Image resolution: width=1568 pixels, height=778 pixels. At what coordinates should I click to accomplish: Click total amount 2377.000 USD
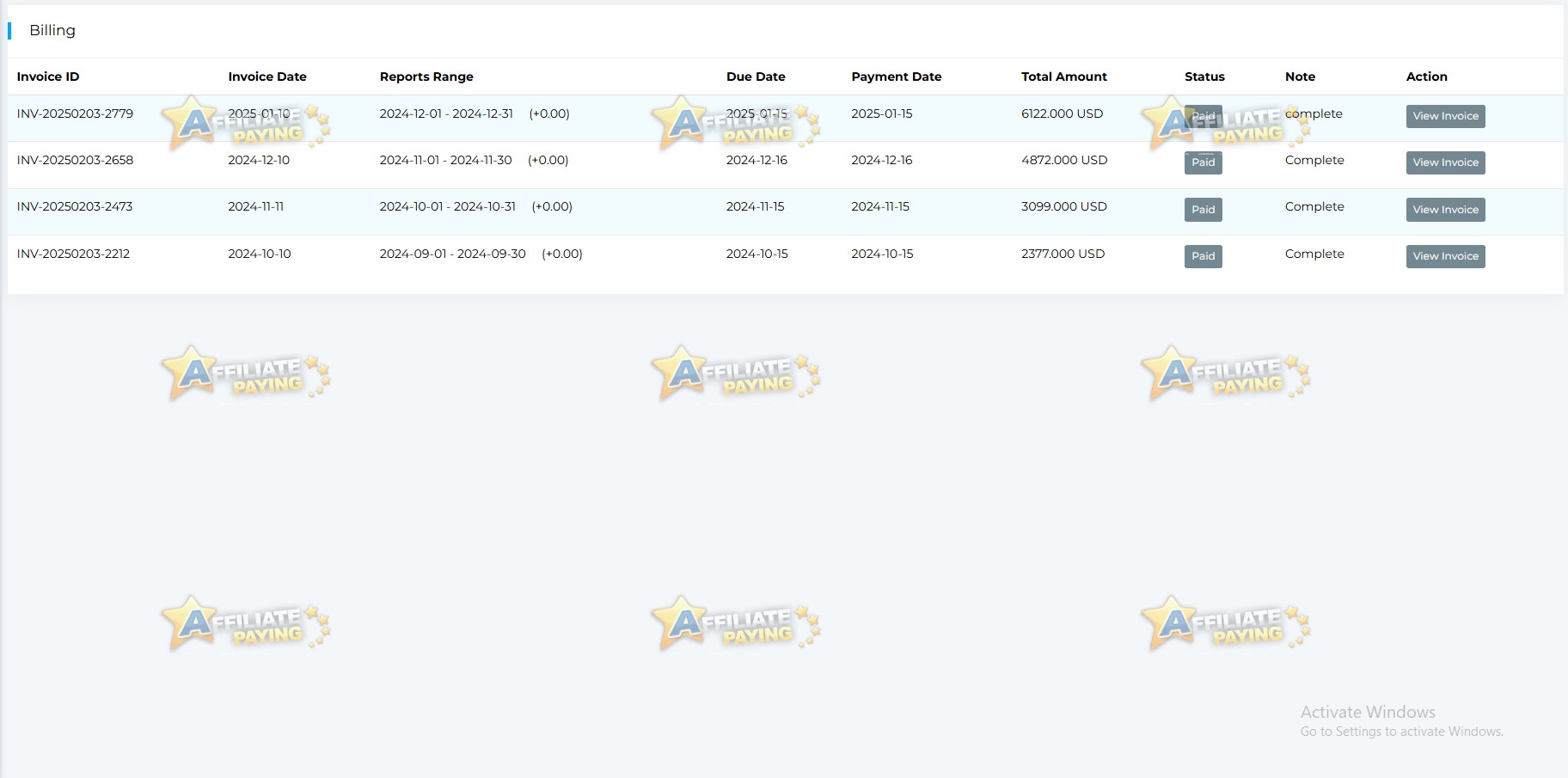[1063, 254]
